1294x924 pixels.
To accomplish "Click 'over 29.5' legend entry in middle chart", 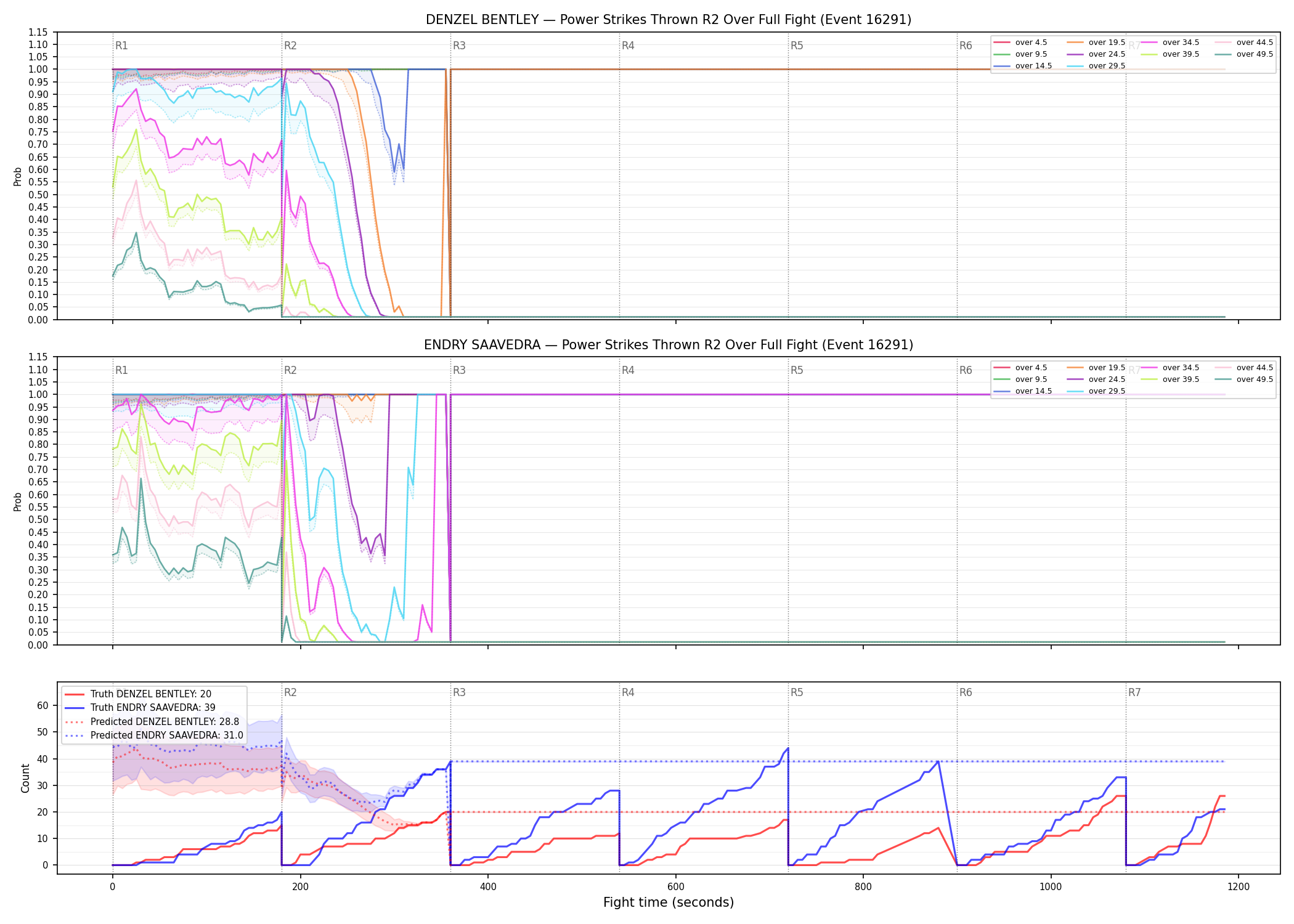I will click(1096, 391).
